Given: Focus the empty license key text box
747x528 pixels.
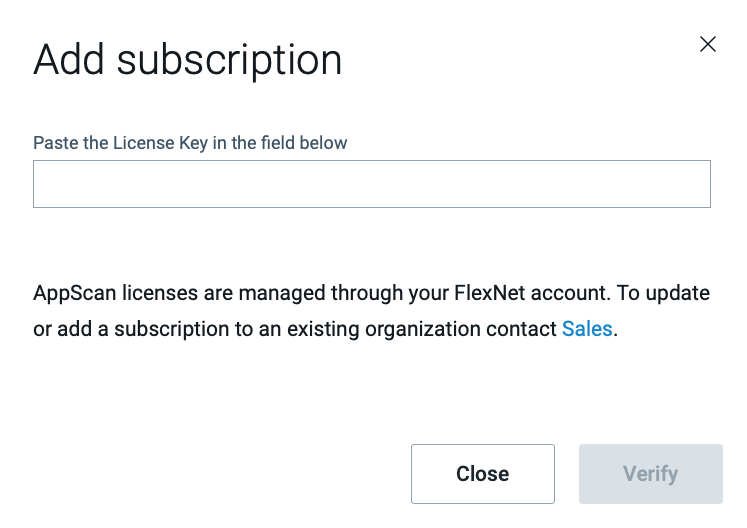Looking at the screenshot, I should pyautogui.click(x=371, y=184).
